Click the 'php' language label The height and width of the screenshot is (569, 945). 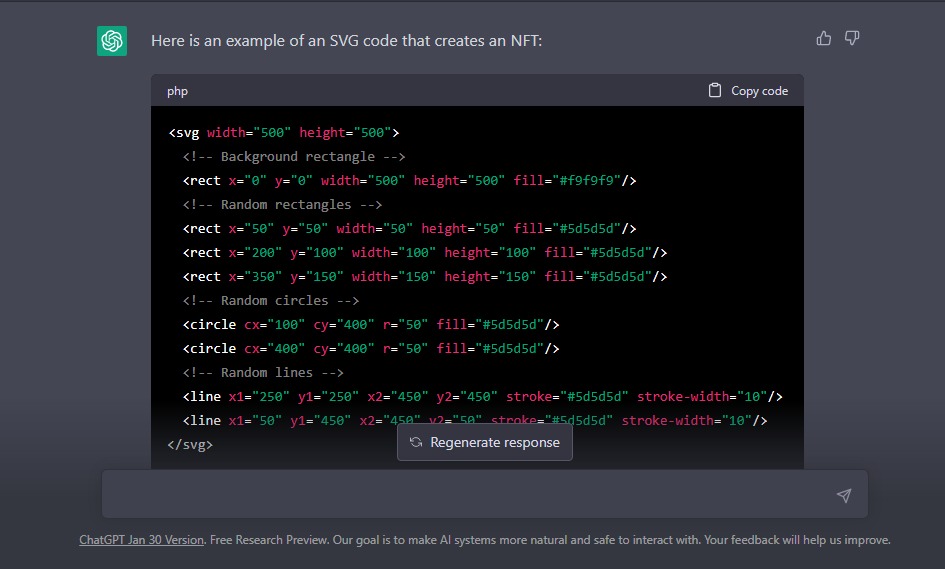(x=177, y=91)
